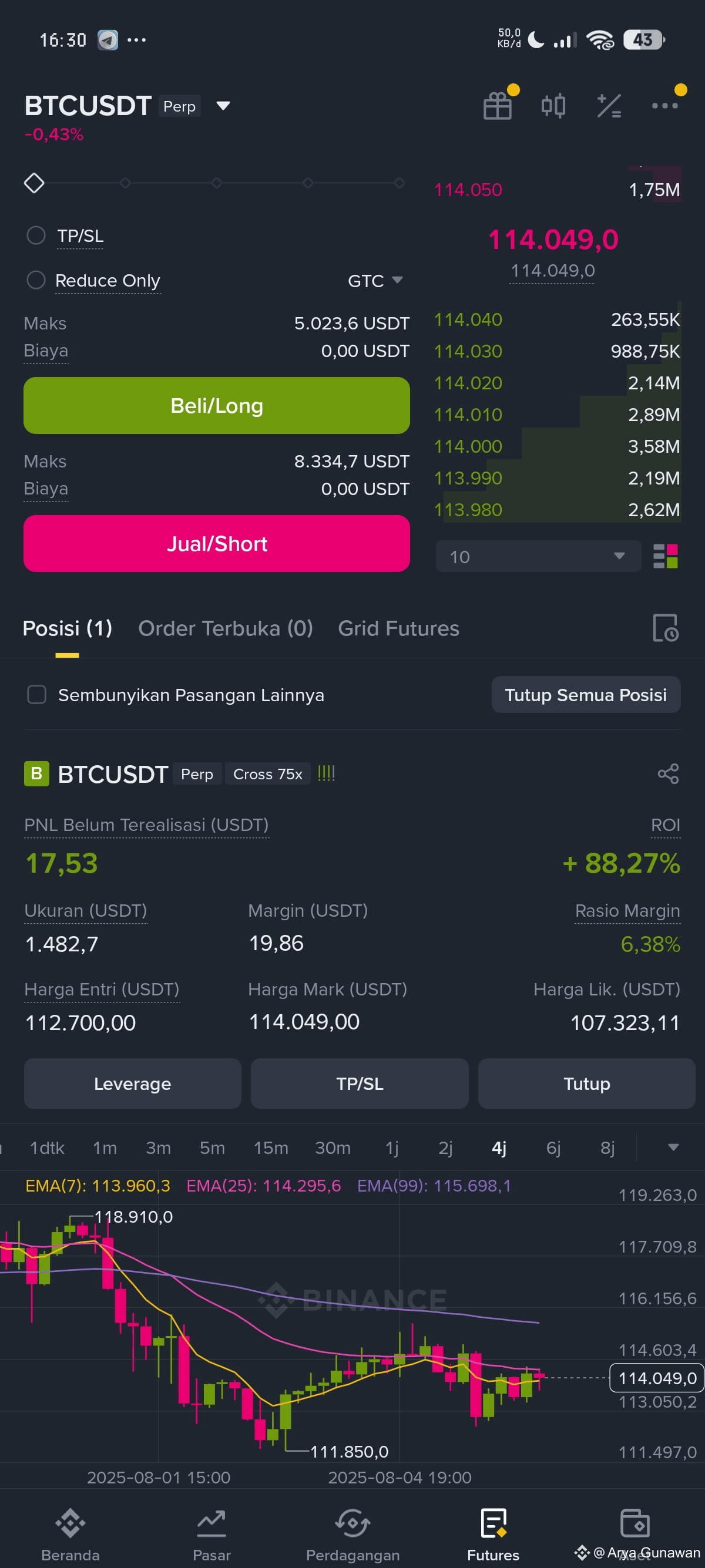Switch to Order Terbuka (0) tab
Image resolution: width=705 pixels, height=1568 pixels.
tap(225, 628)
